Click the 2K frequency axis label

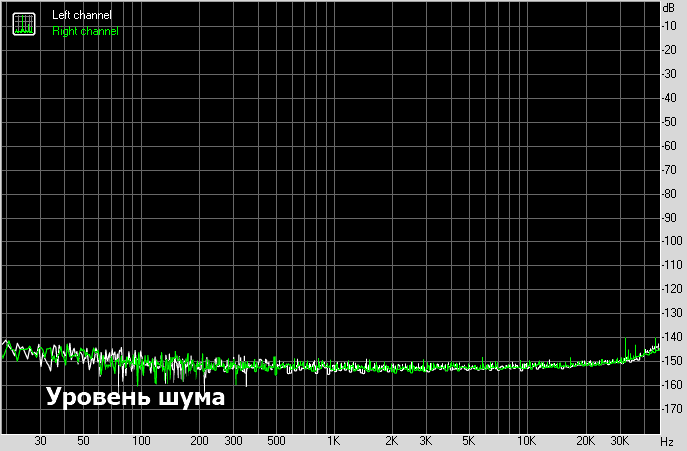[392, 441]
